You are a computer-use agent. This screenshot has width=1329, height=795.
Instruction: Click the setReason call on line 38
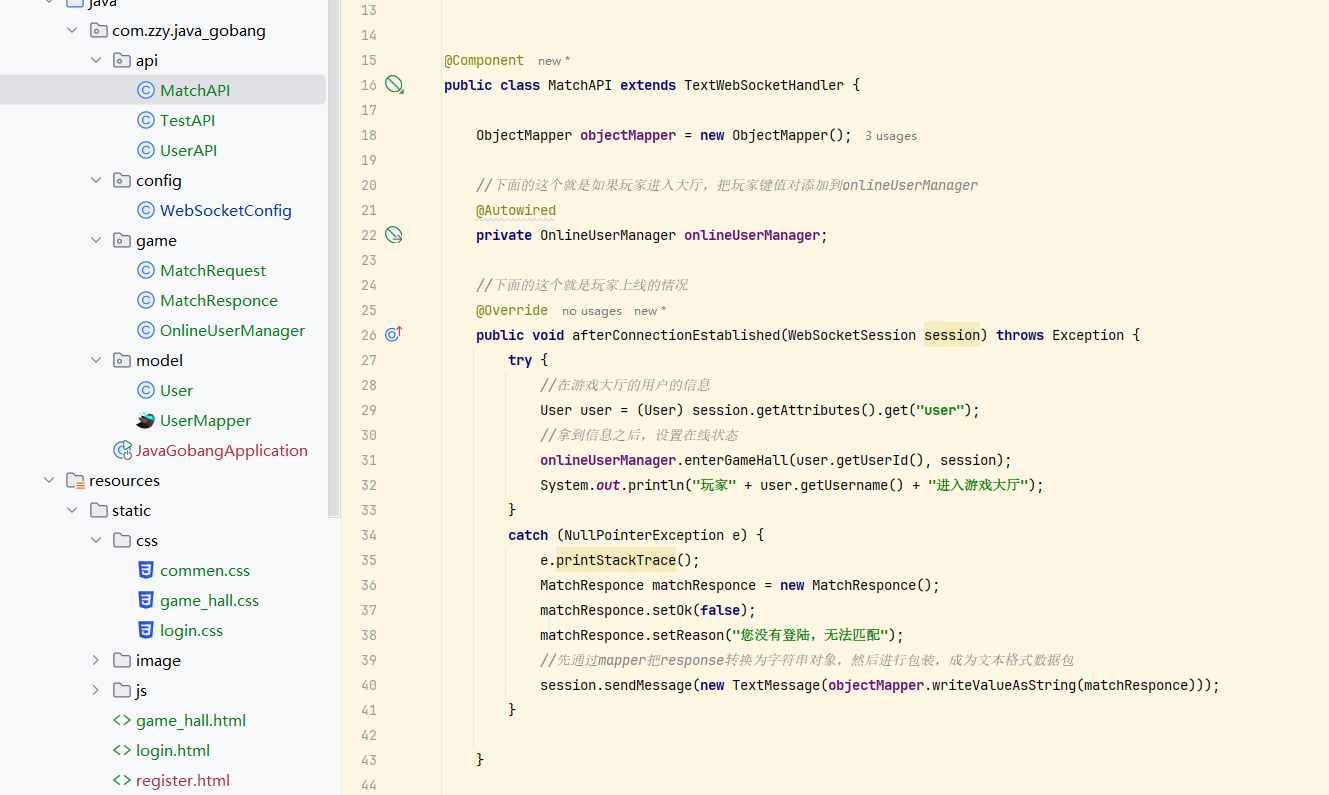point(688,635)
